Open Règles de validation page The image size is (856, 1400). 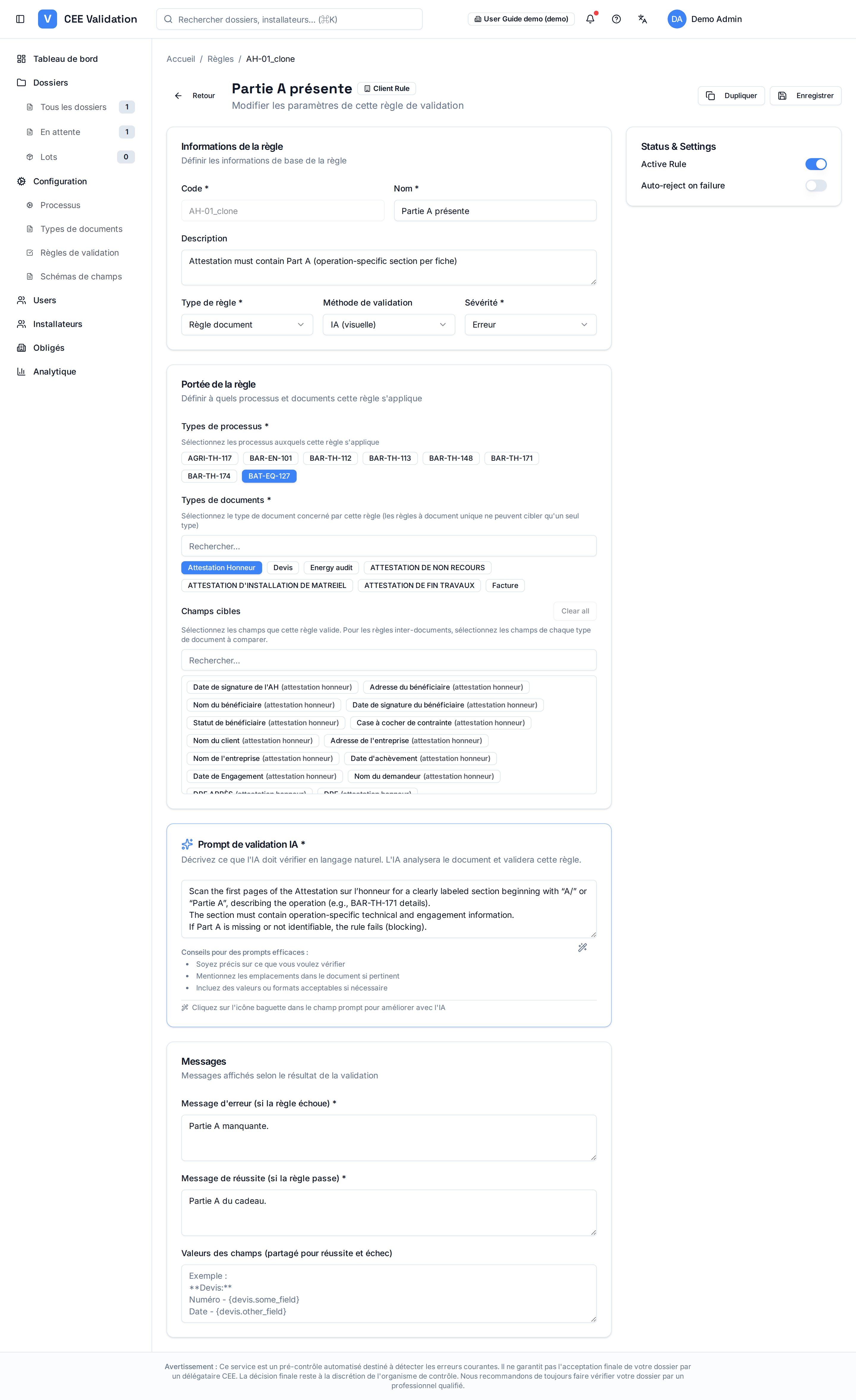[x=79, y=253]
